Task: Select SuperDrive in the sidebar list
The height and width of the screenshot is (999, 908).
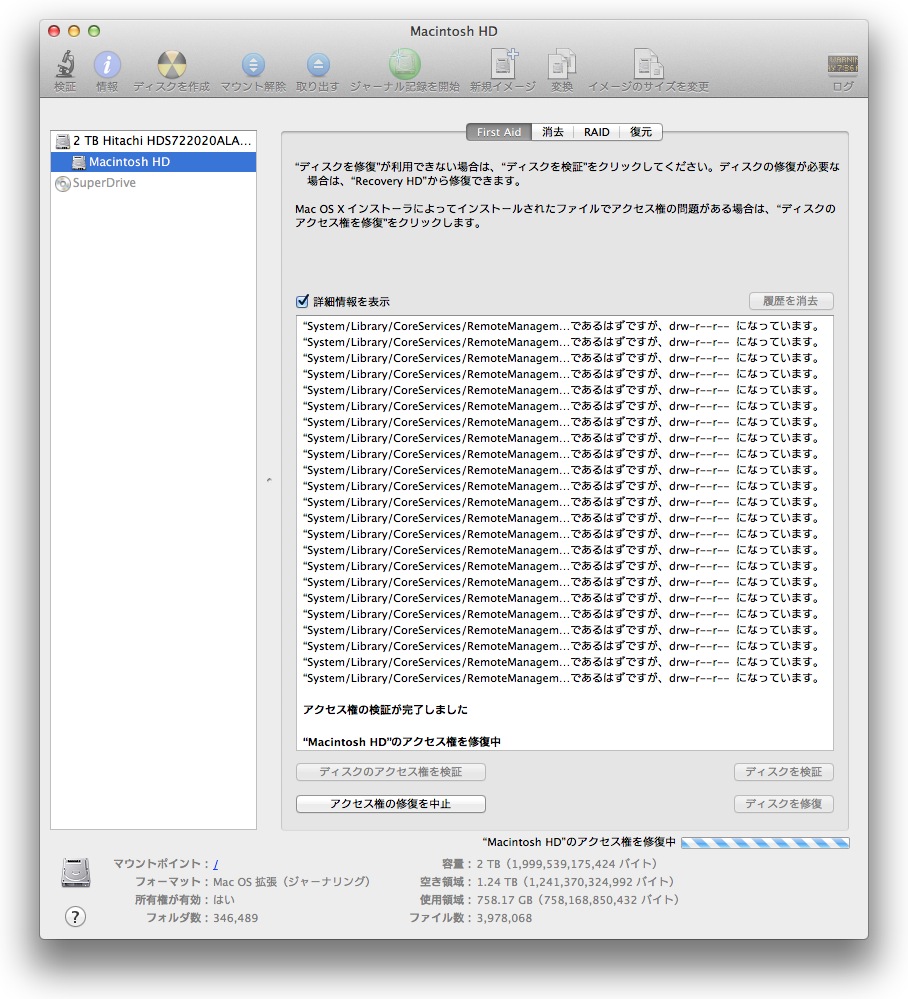Action: click(103, 183)
